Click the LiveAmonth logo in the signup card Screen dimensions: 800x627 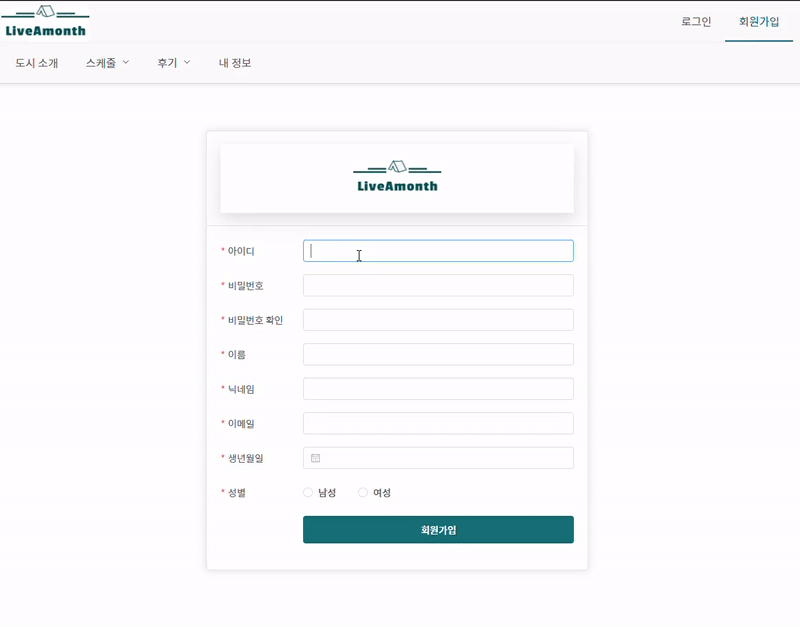[397, 177]
